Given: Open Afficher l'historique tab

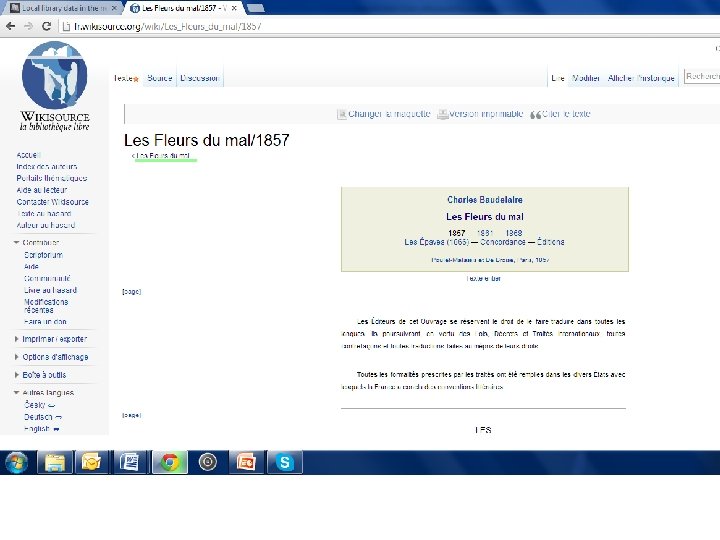Looking at the screenshot, I should (x=641, y=78).
